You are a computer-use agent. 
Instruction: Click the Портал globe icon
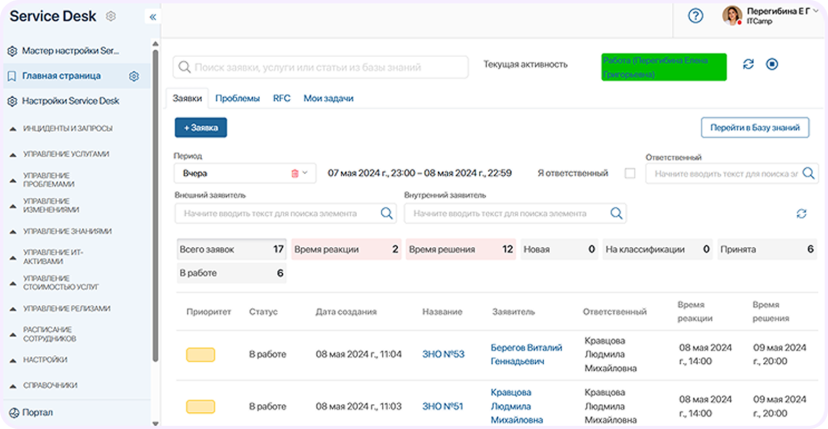(x=14, y=413)
